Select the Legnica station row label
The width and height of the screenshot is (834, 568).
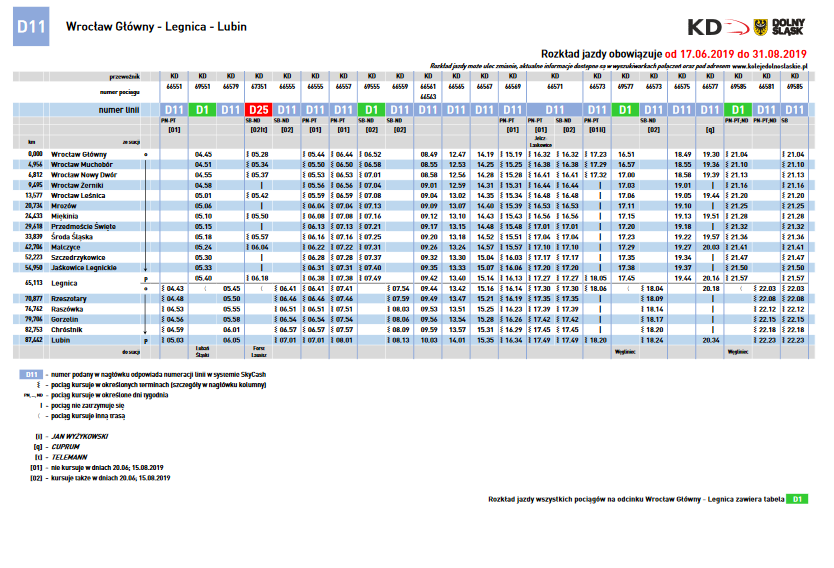tap(66, 283)
